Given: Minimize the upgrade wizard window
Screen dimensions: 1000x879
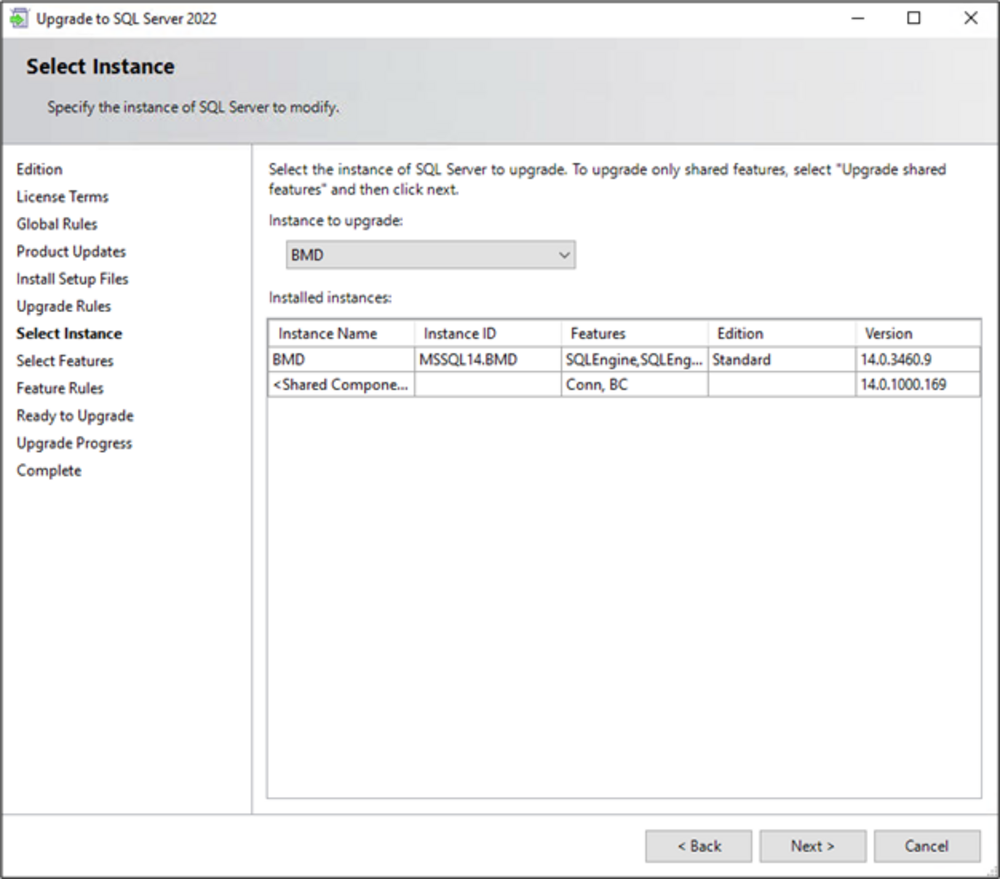Looking at the screenshot, I should click(857, 19).
